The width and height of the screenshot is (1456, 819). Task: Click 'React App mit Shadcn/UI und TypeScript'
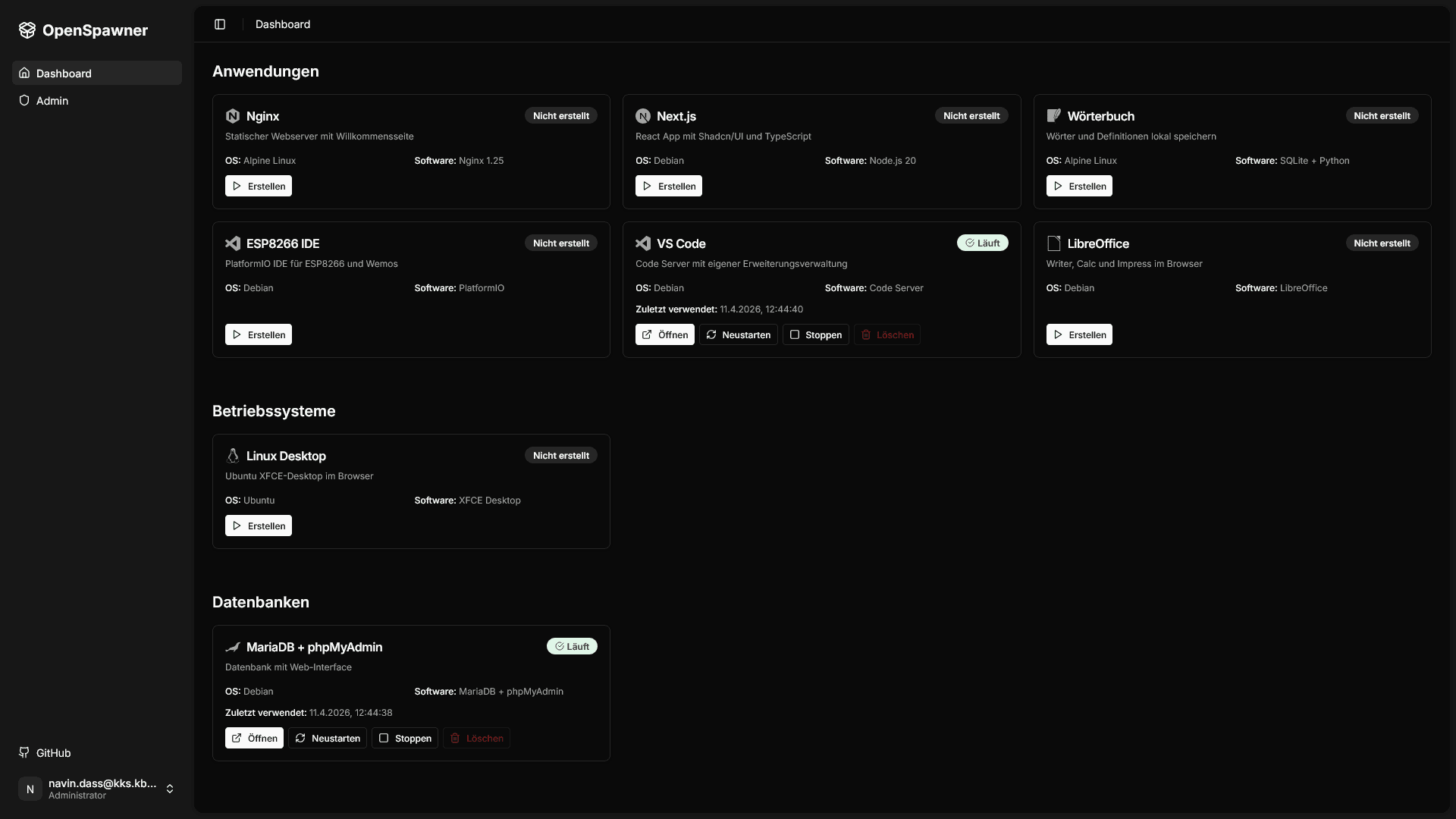(x=723, y=136)
